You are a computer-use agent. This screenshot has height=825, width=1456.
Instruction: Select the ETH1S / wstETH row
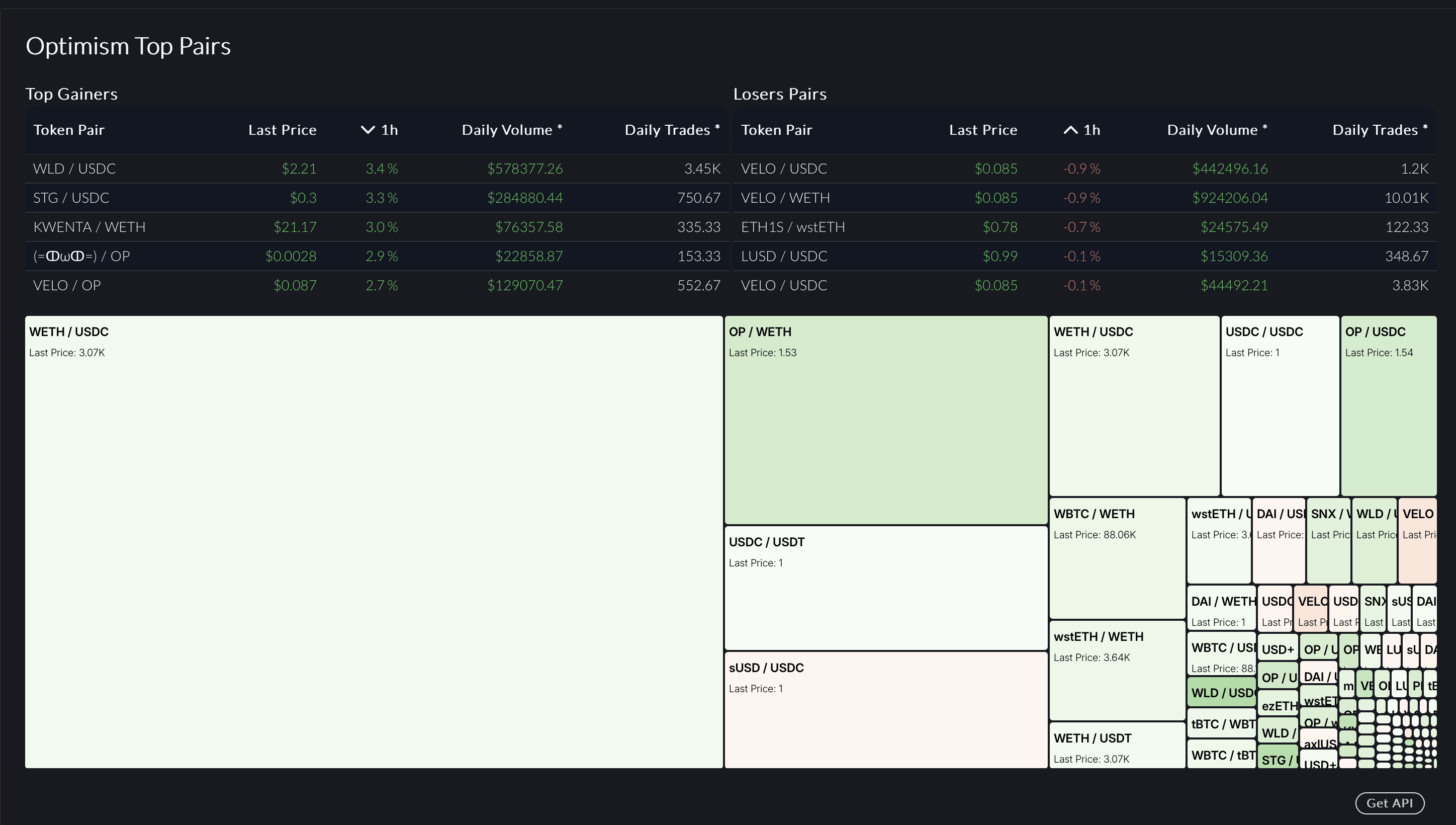[1084, 227]
